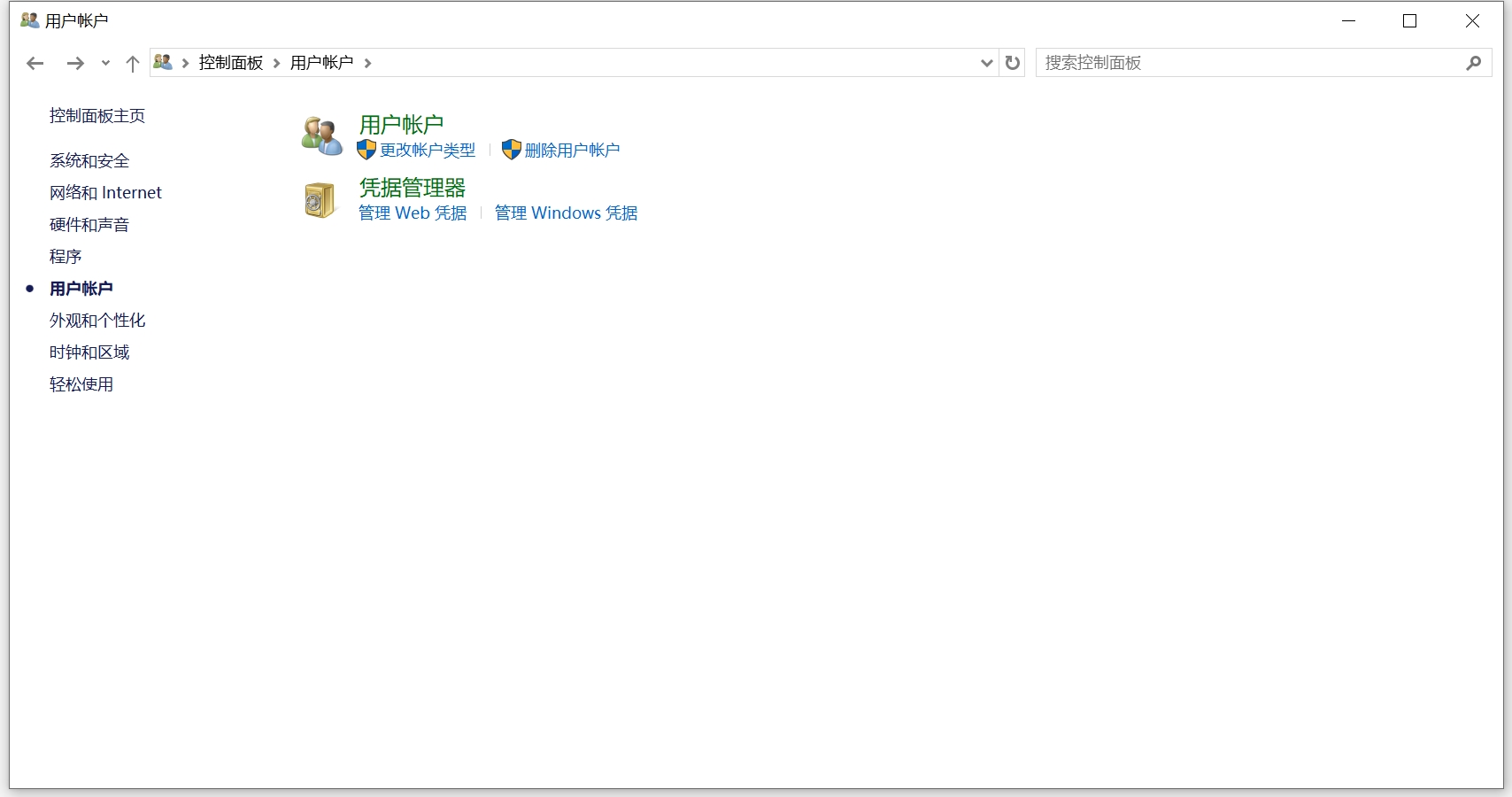Click the refresh icon in the address bar
Image resolution: width=1512 pixels, height=797 pixels.
(x=1012, y=62)
